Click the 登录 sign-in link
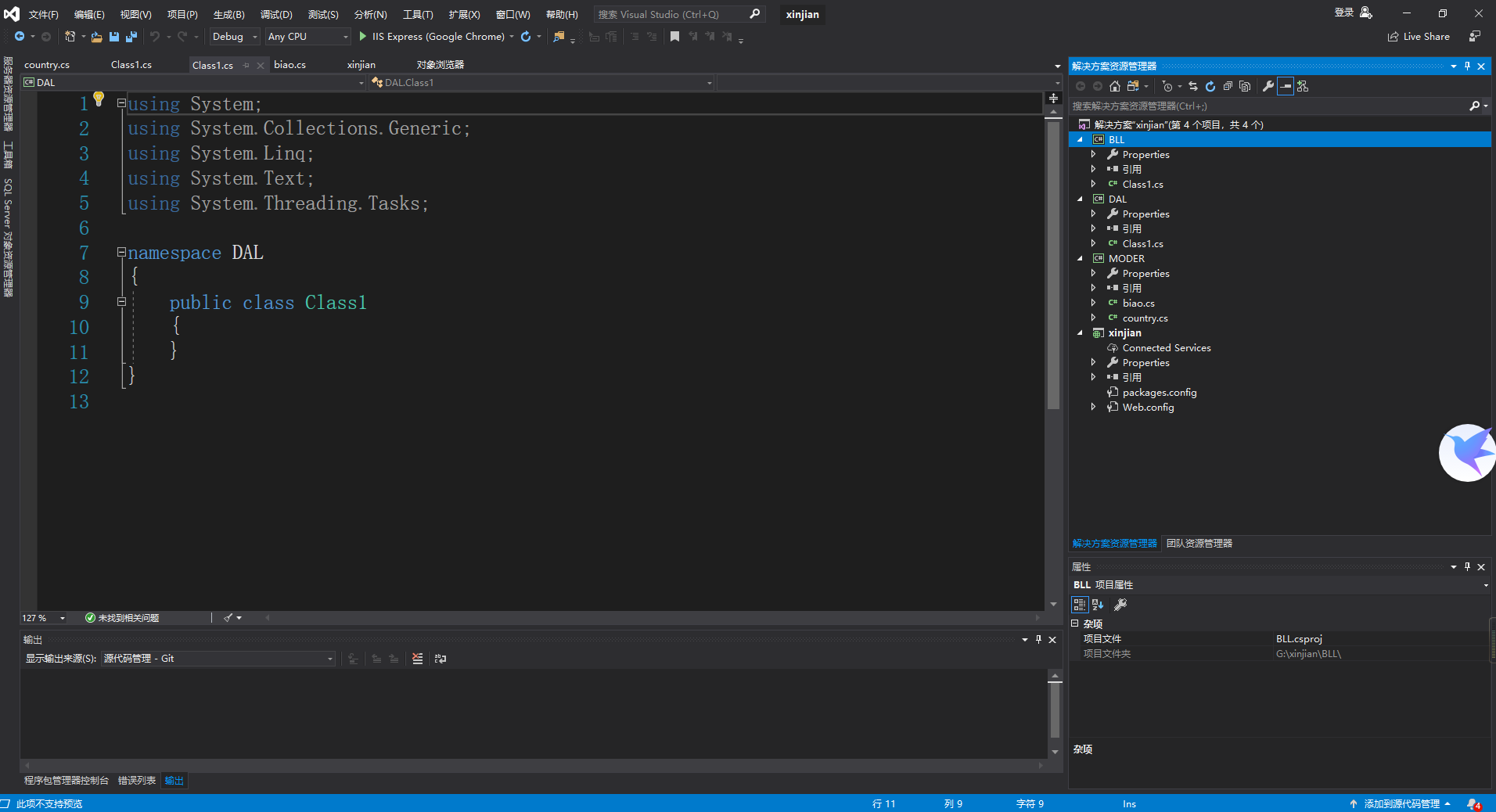Screen dimensions: 1496x812 pyautogui.click(x=1344, y=13)
